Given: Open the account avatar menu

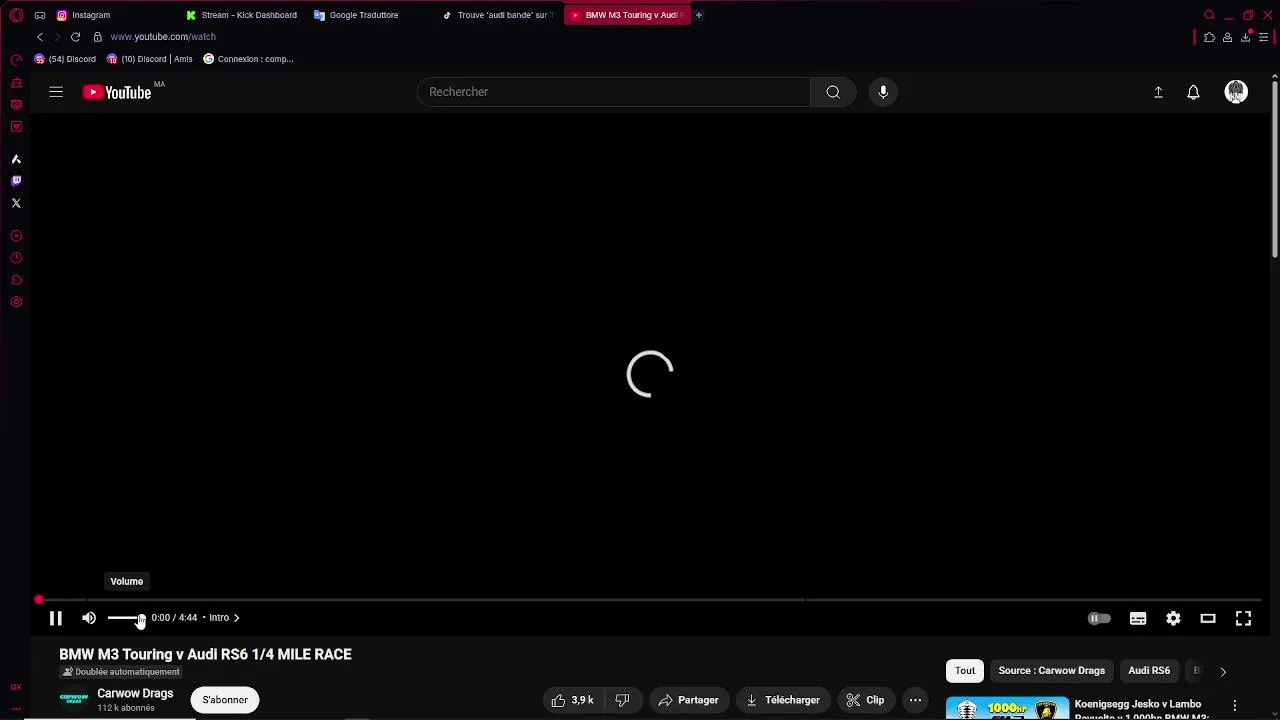Looking at the screenshot, I should click(x=1236, y=92).
